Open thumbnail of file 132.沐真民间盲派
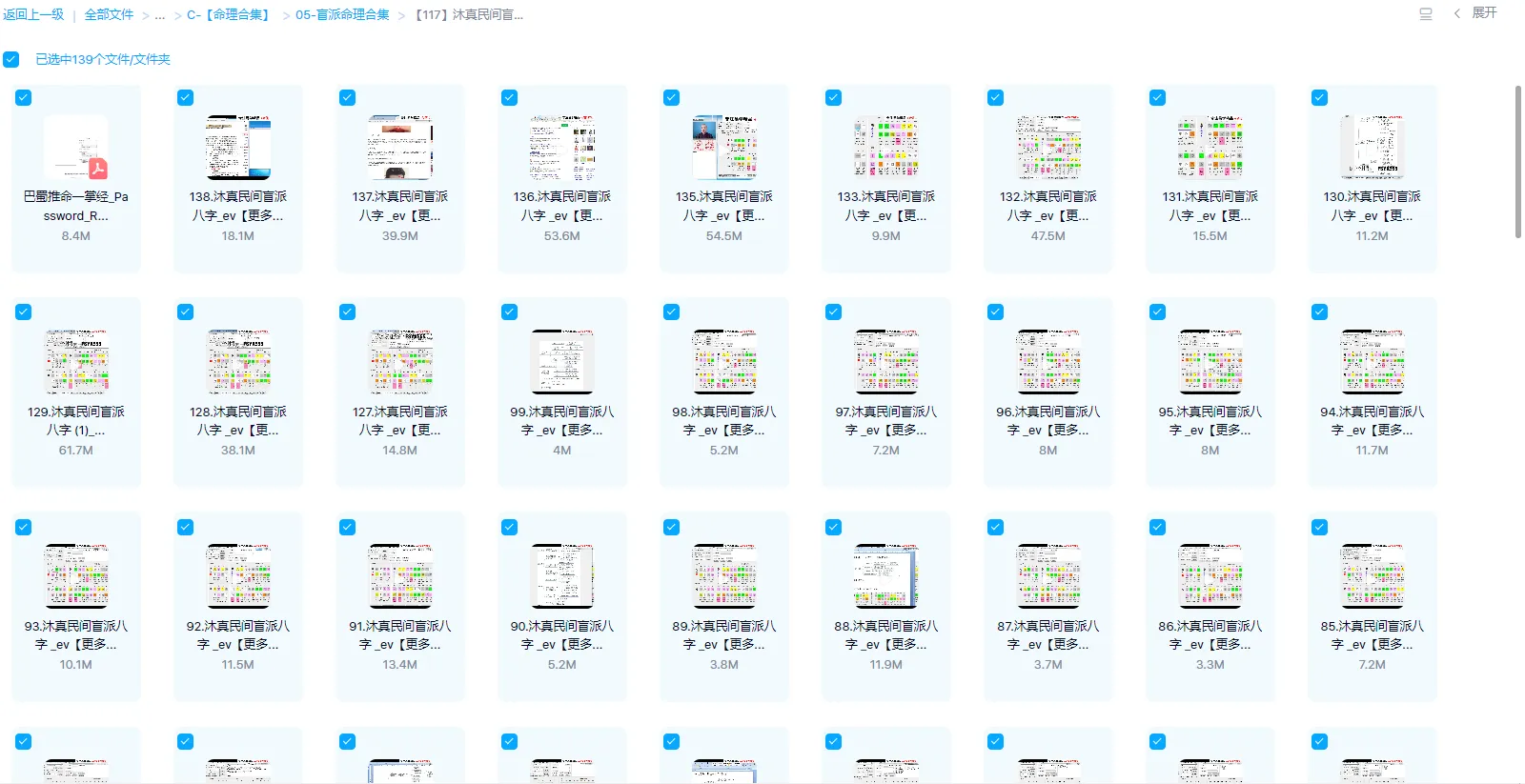The height and width of the screenshot is (784, 1525). tap(1048, 148)
